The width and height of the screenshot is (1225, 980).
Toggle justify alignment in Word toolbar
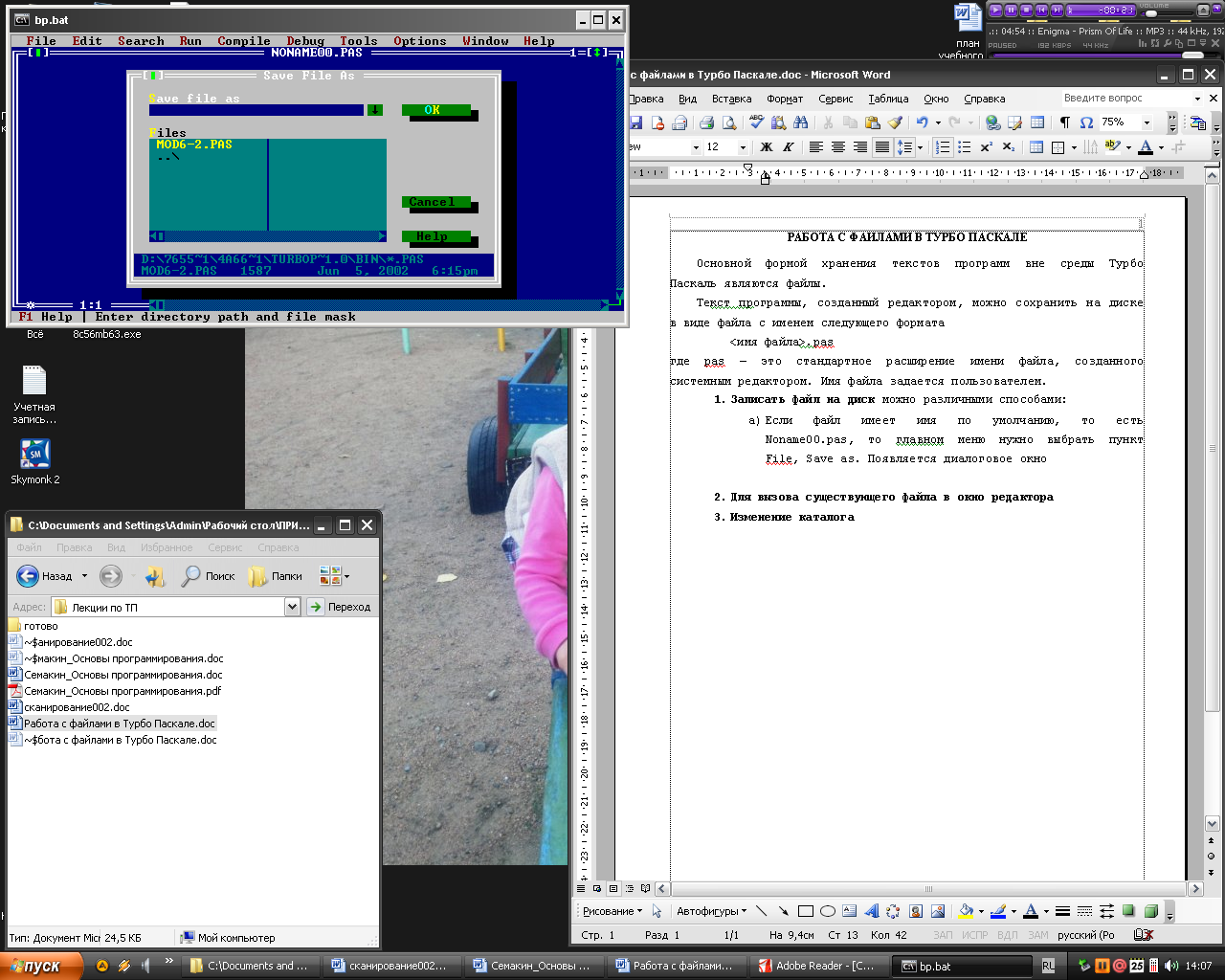click(x=882, y=147)
